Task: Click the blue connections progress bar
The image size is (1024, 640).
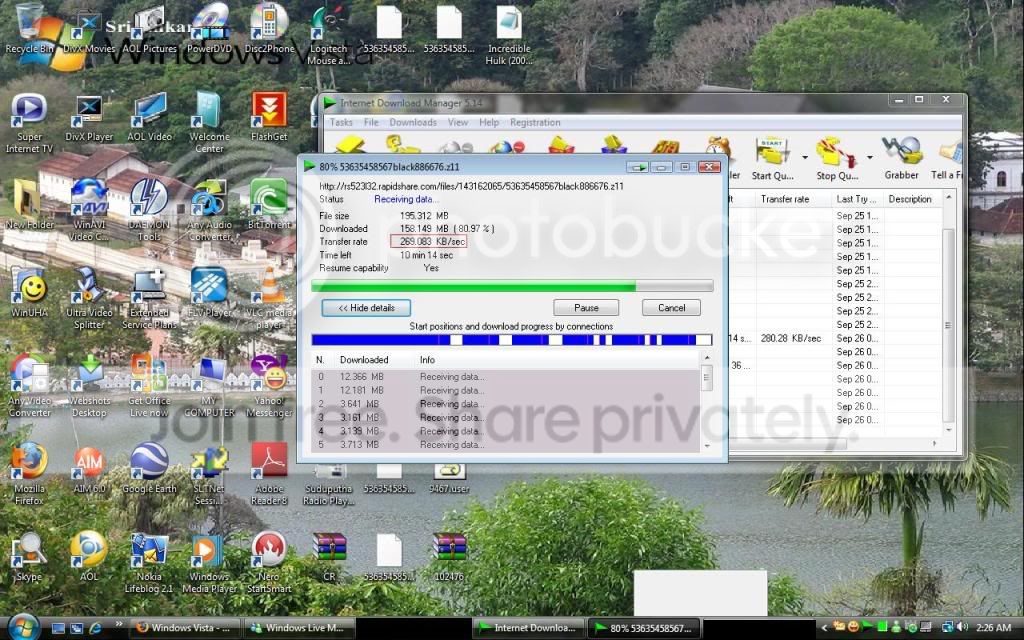Action: pos(512,340)
